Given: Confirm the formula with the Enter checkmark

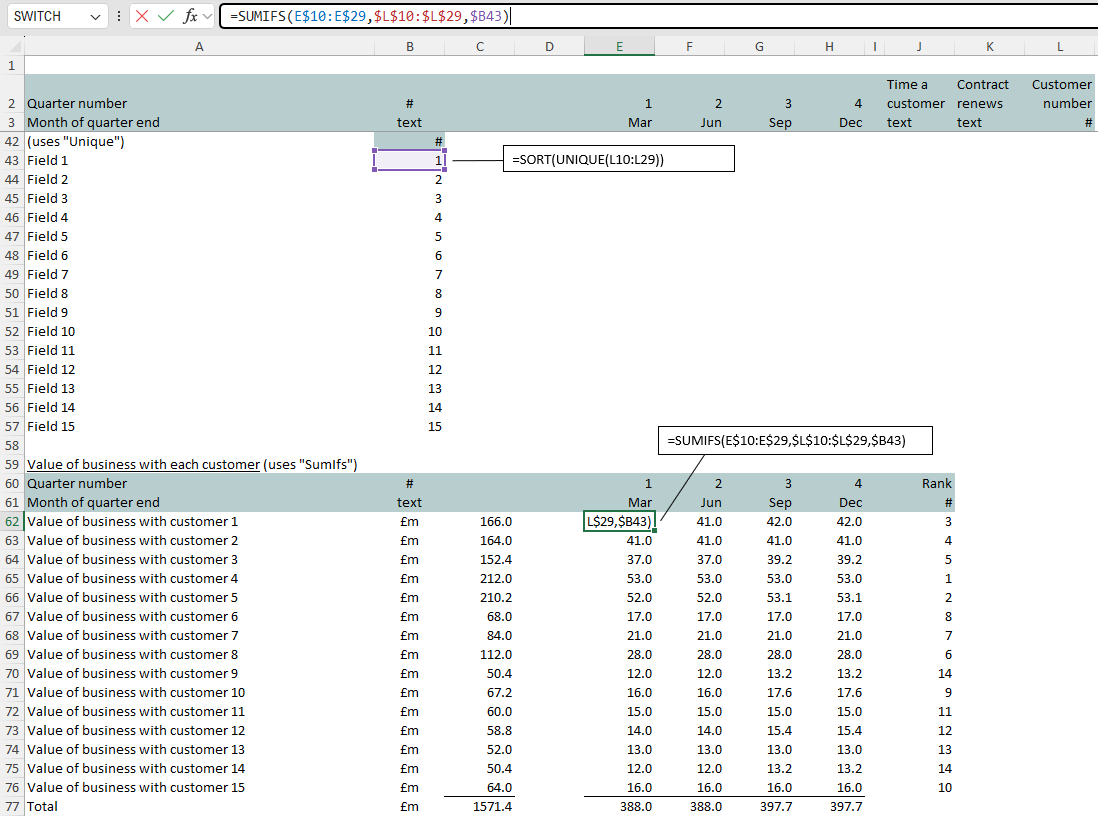Looking at the screenshot, I should 166,16.
